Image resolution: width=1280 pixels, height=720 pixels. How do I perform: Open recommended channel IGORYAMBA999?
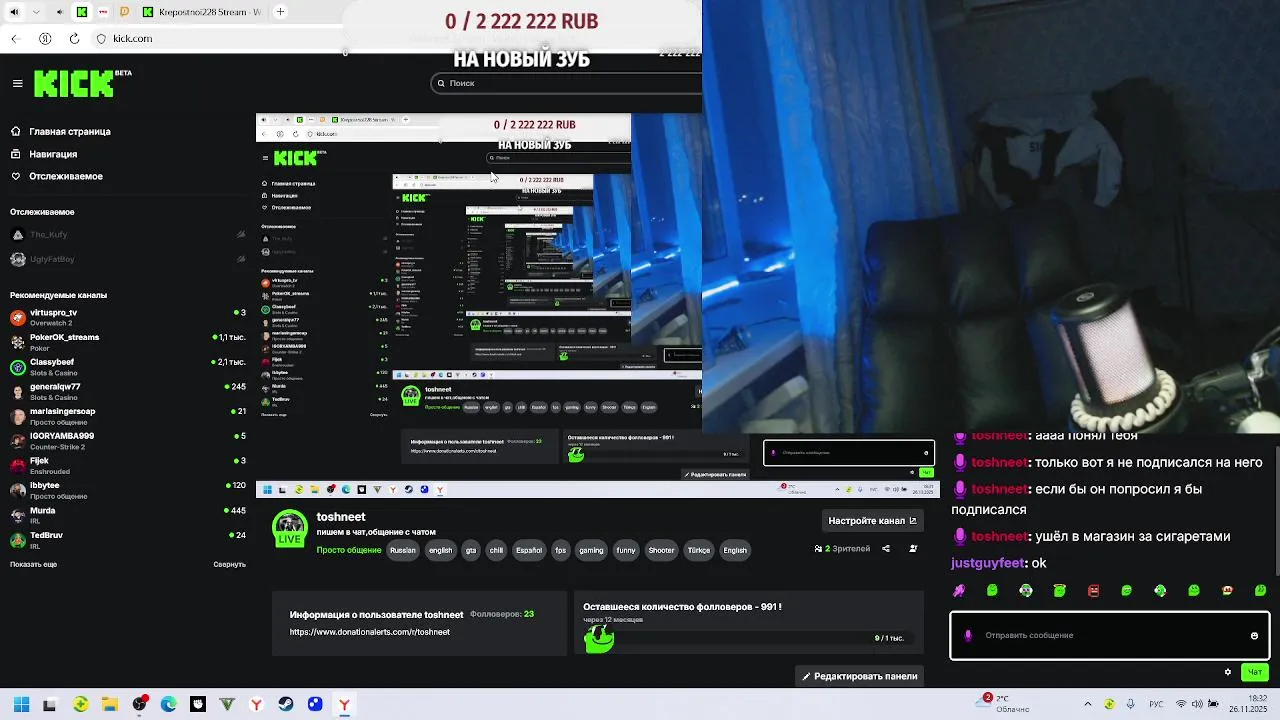tap(128, 441)
